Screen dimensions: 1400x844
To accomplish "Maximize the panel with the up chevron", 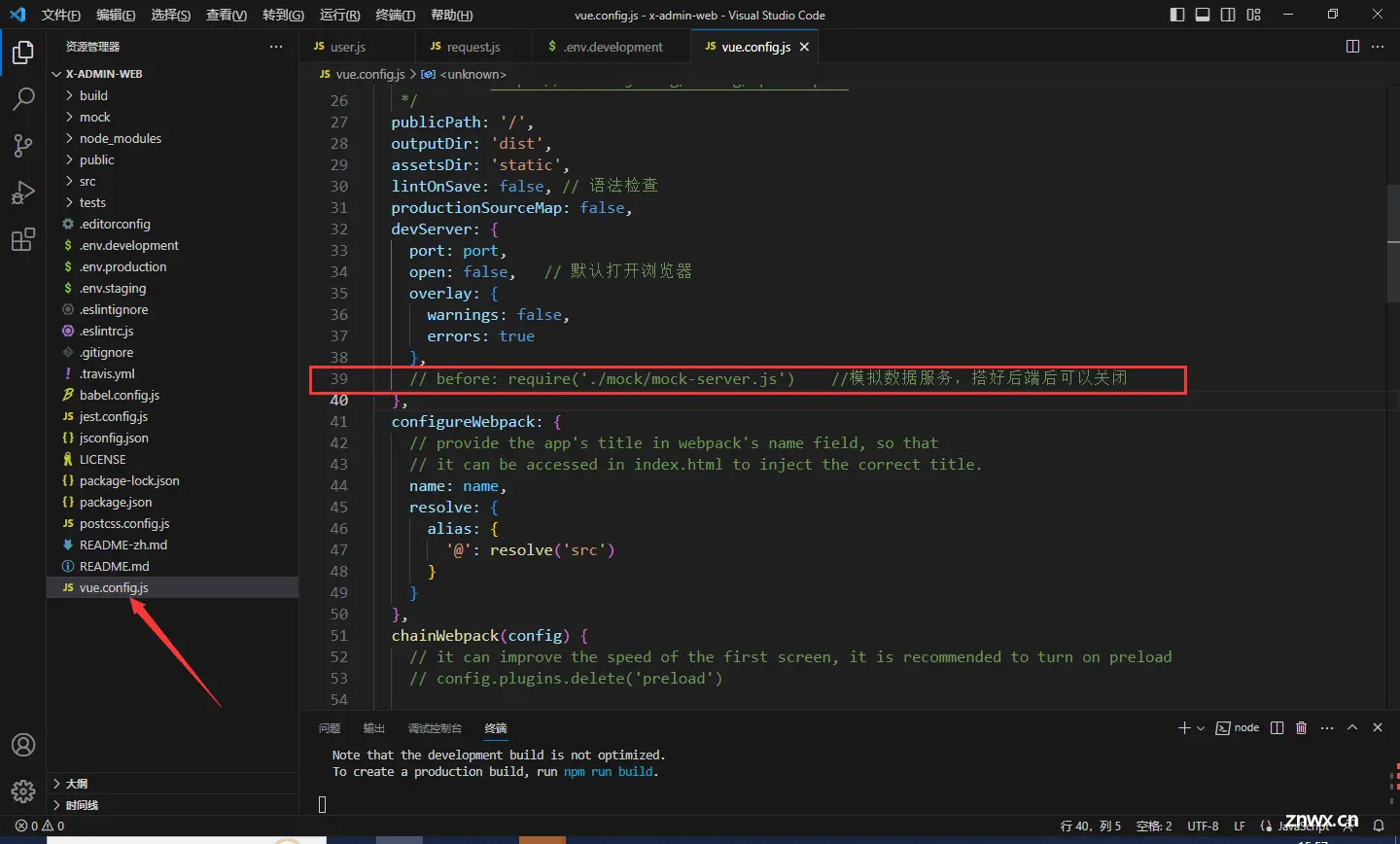I will 1352,727.
